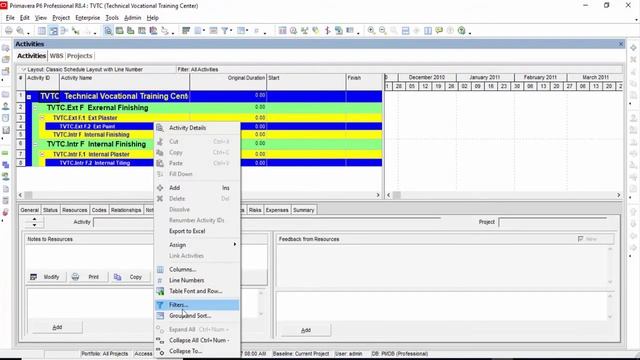Select TVTC.Intr F.2 Internal Tiling row

coord(213,163)
